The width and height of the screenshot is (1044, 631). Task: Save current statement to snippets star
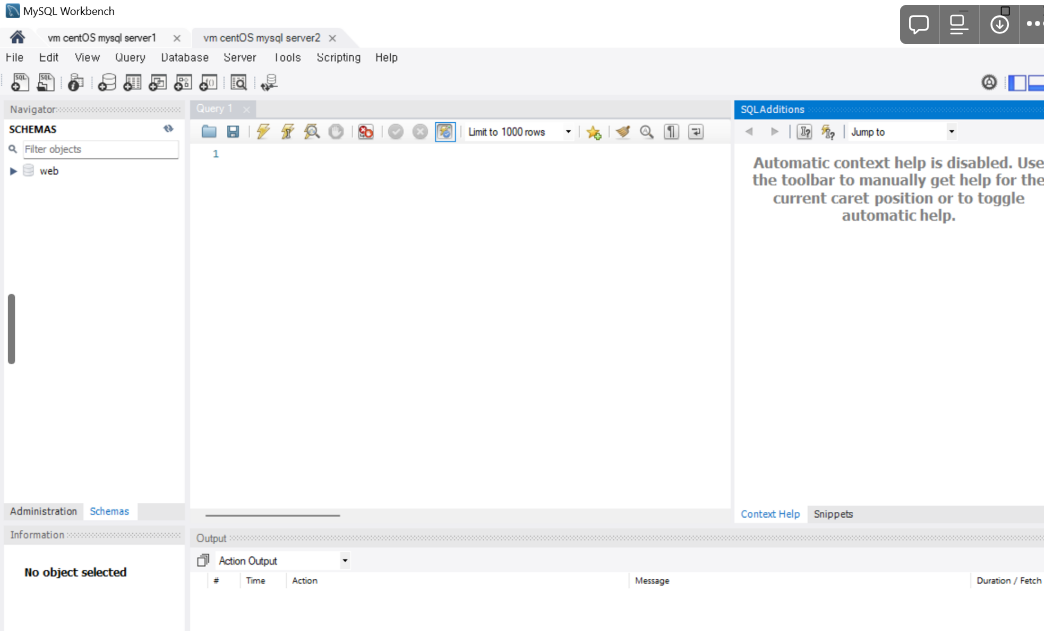[x=594, y=132]
